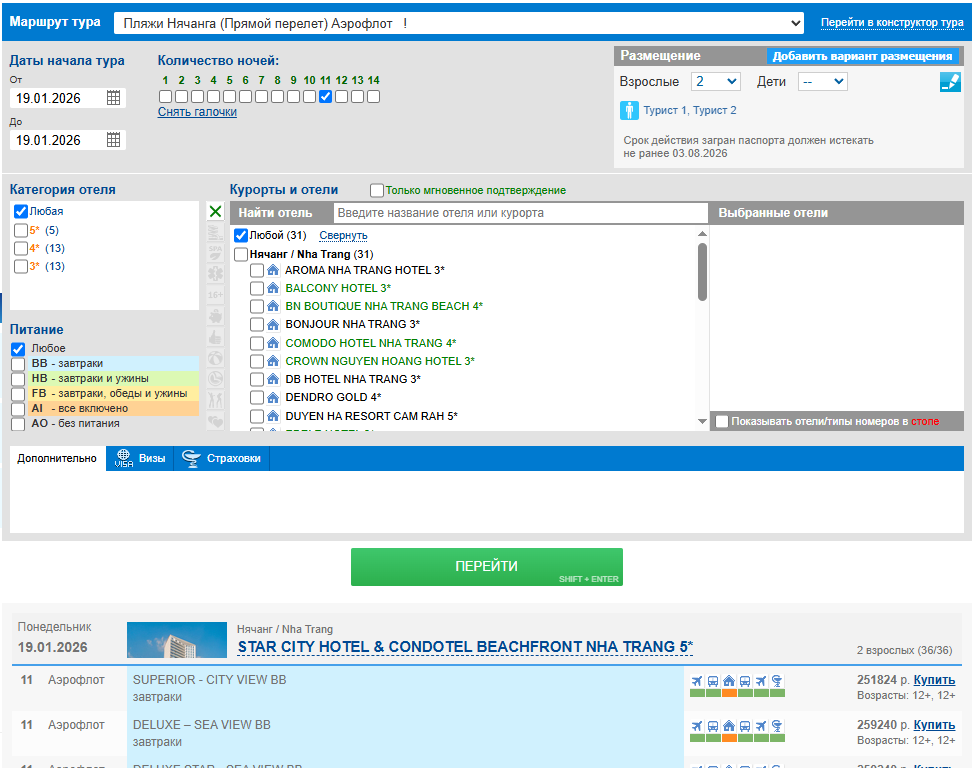Click the green X reset filters icon
This screenshot has width=972, height=768.
tap(215, 212)
